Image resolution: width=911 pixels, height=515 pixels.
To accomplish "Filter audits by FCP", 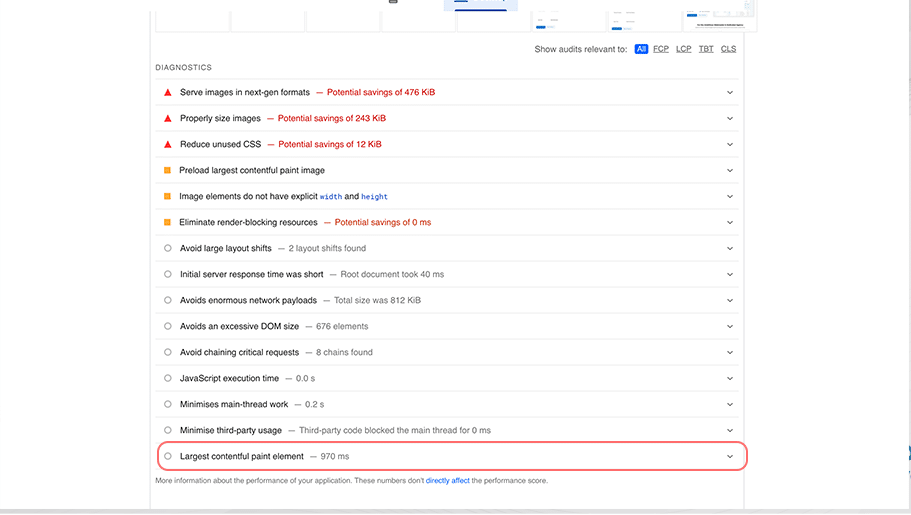I will pyautogui.click(x=661, y=49).
